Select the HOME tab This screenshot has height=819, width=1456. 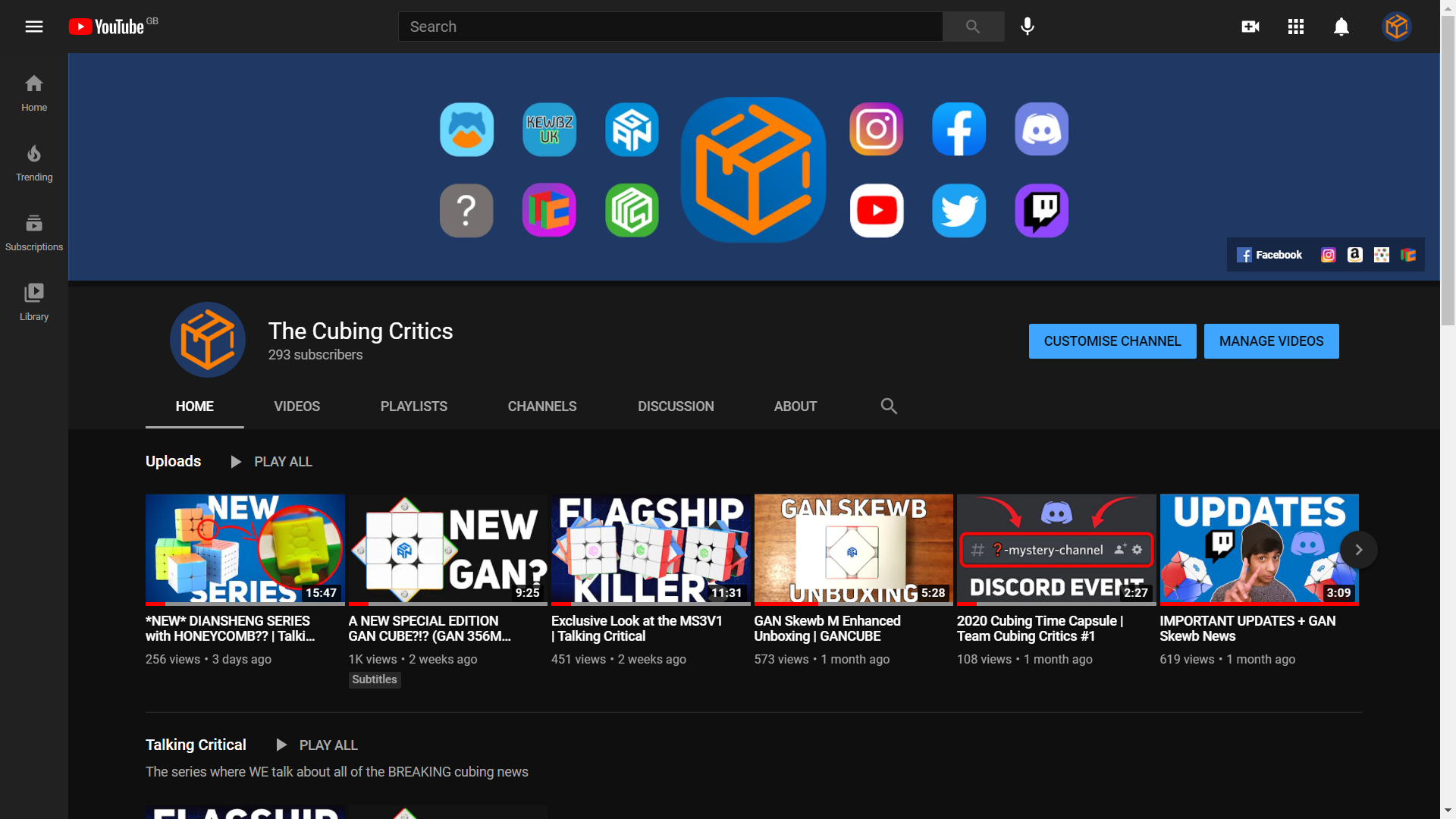(x=194, y=406)
